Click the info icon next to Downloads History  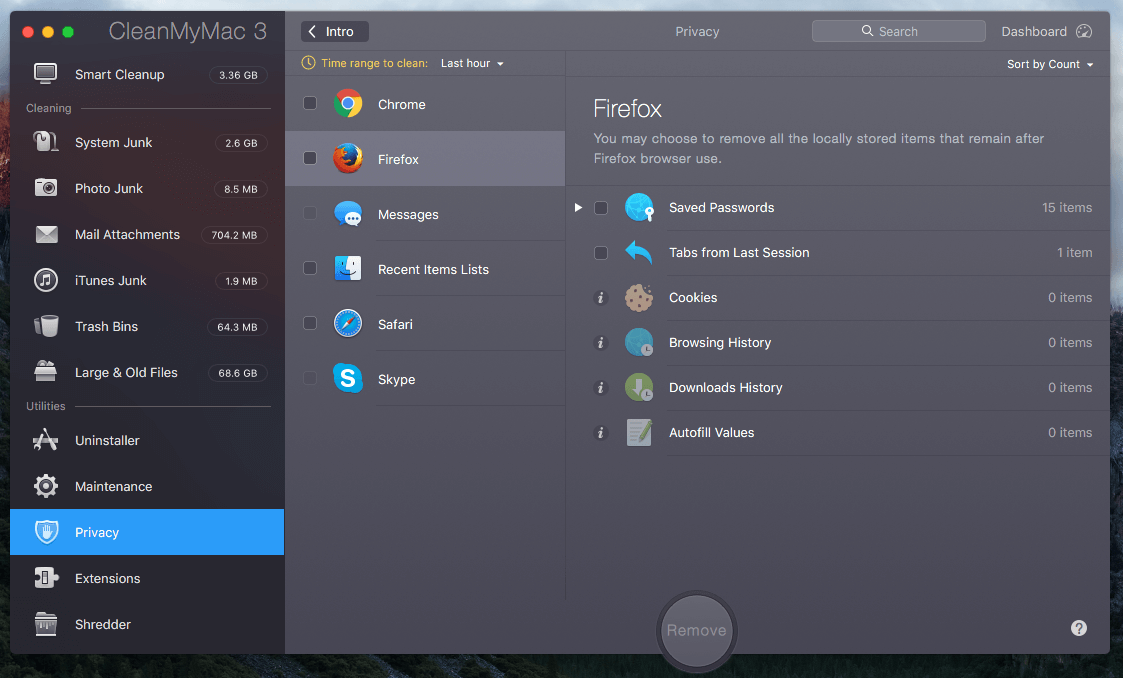pos(601,387)
